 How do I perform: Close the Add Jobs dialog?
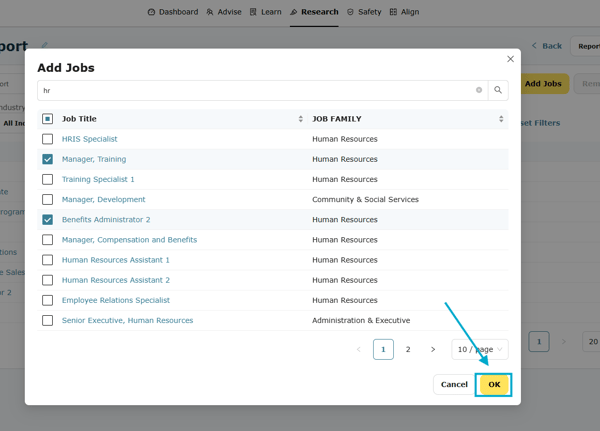click(x=510, y=59)
